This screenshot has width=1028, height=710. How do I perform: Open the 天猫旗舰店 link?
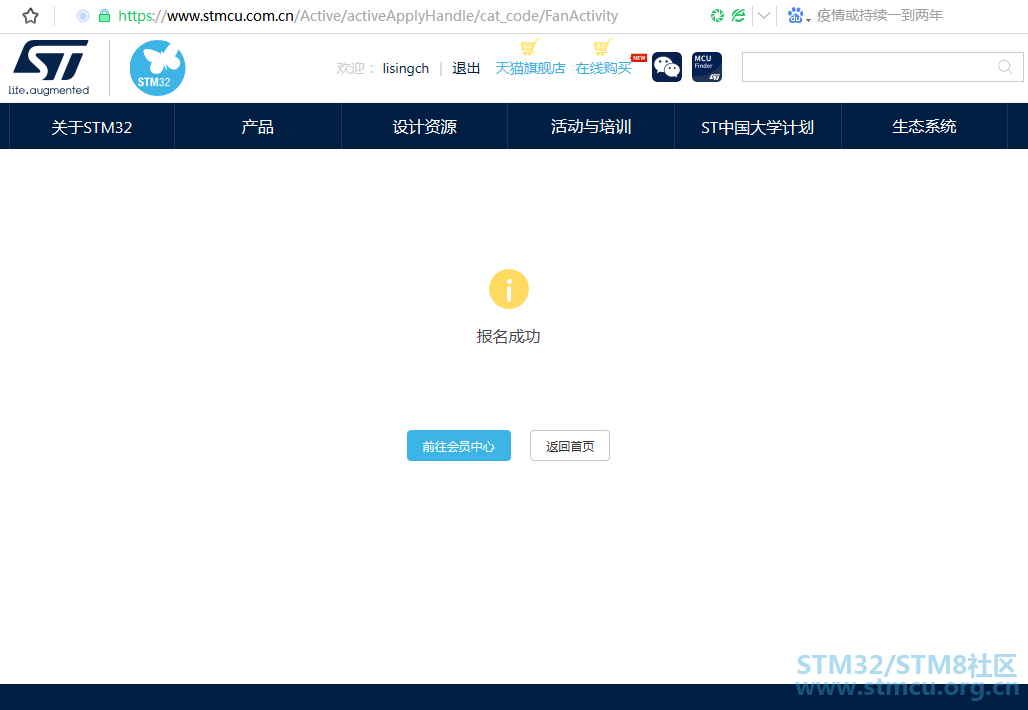click(x=530, y=68)
